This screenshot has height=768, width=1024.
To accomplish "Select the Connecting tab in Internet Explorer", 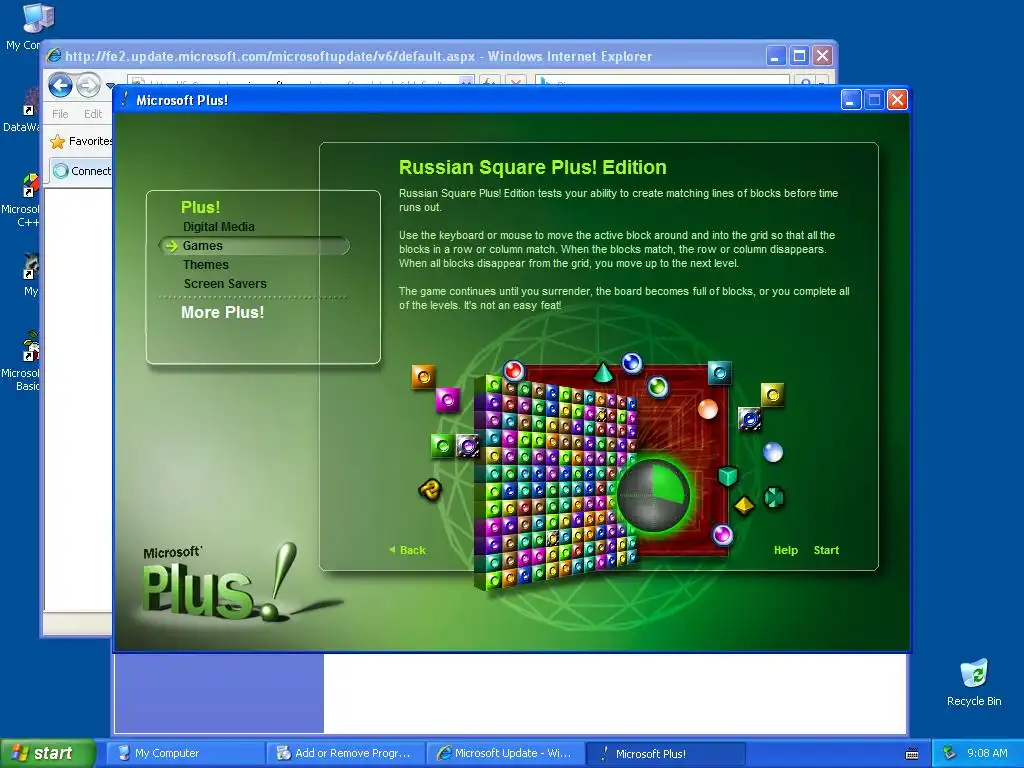I will [81, 171].
